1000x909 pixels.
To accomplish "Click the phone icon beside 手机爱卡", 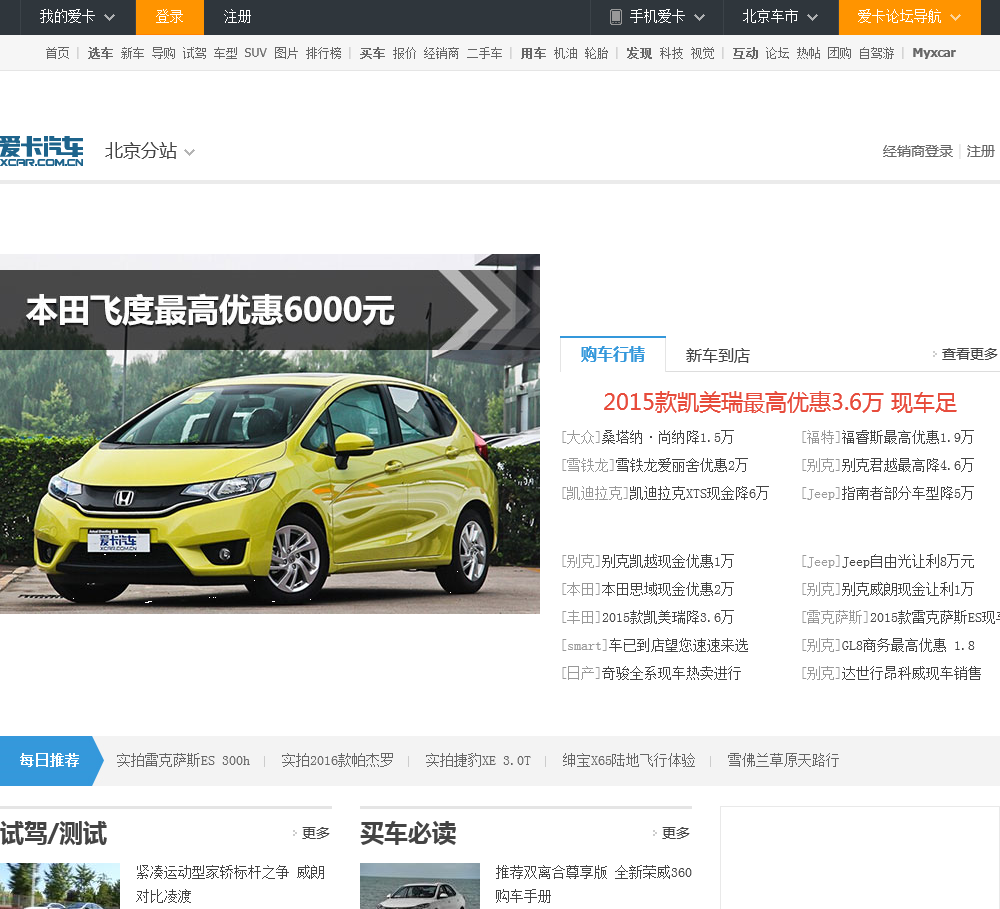I will click(x=615, y=17).
